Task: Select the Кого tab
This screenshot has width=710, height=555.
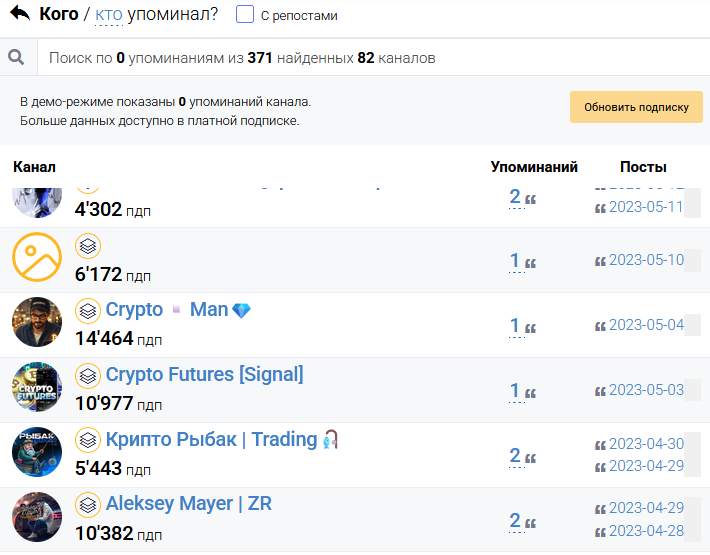Action: (x=59, y=14)
